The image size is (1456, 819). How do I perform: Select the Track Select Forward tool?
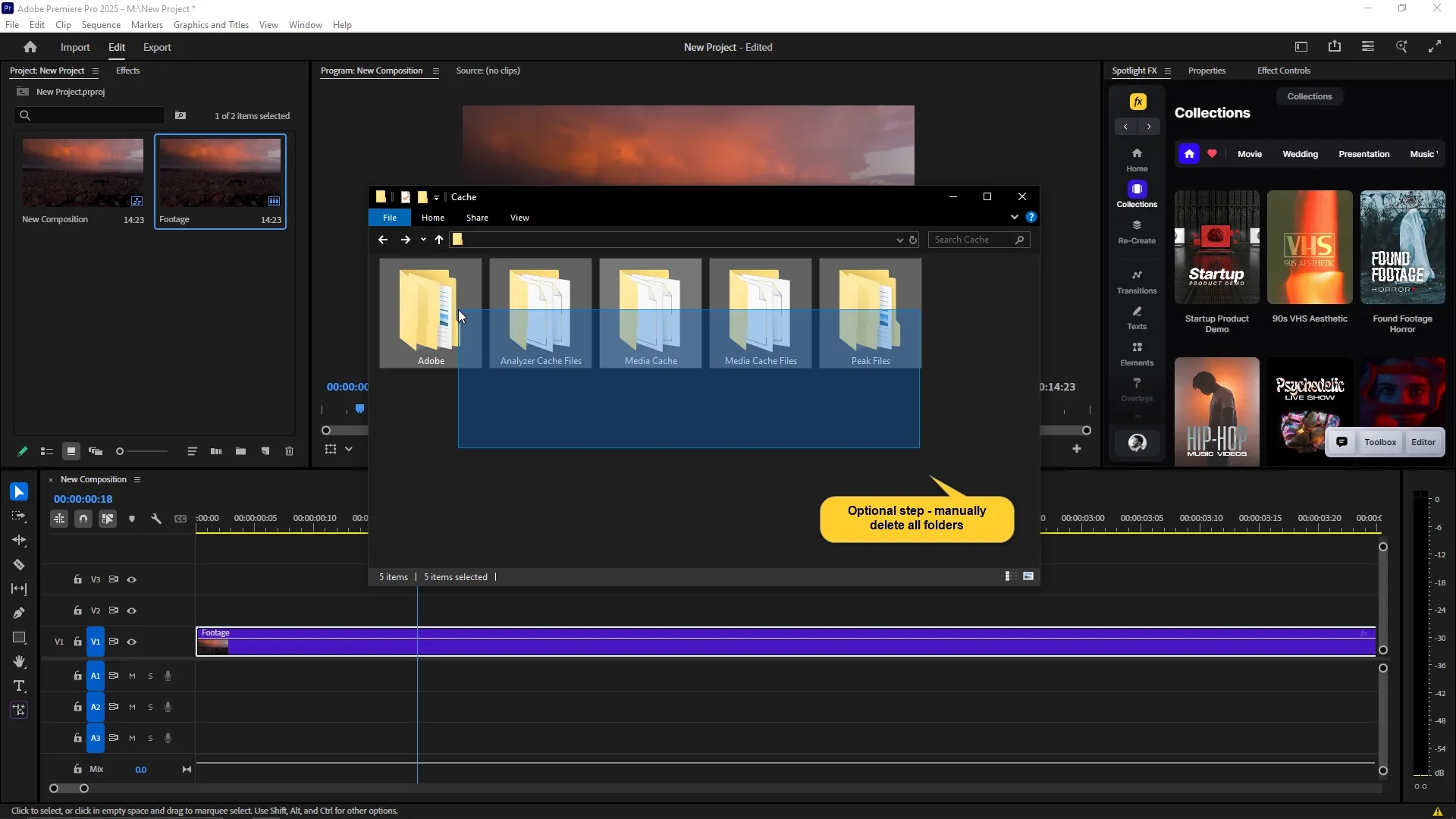pos(19,516)
